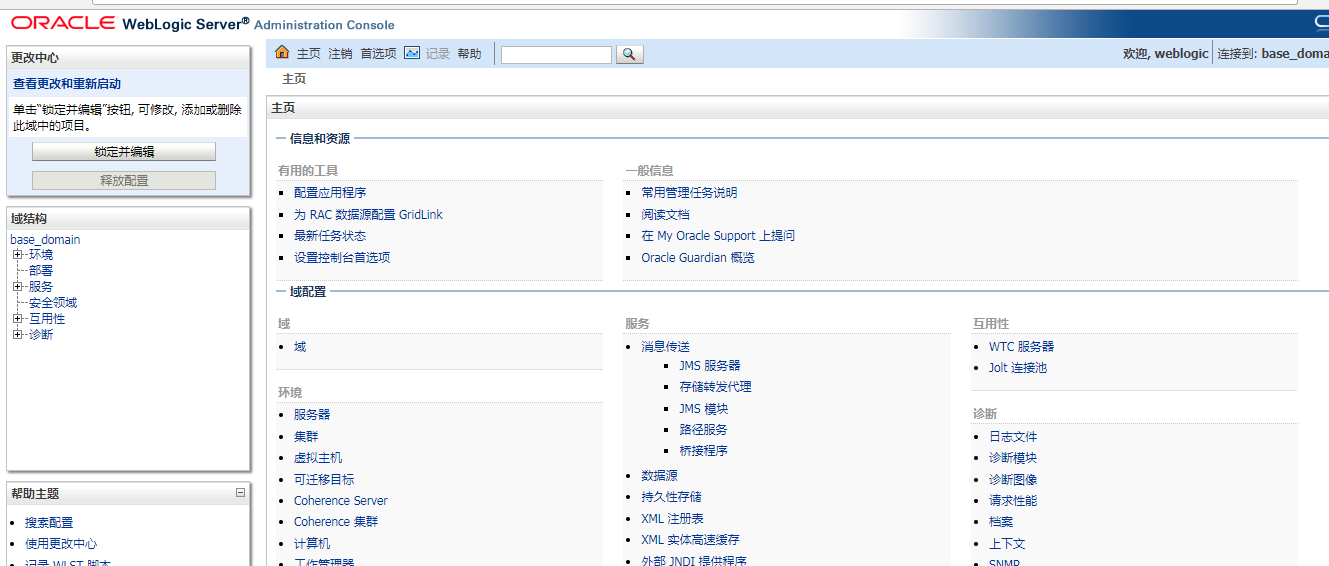Open 服务器 link under 环境
Image resolution: width=1329 pixels, height=566 pixels.
tap(312, 414)
